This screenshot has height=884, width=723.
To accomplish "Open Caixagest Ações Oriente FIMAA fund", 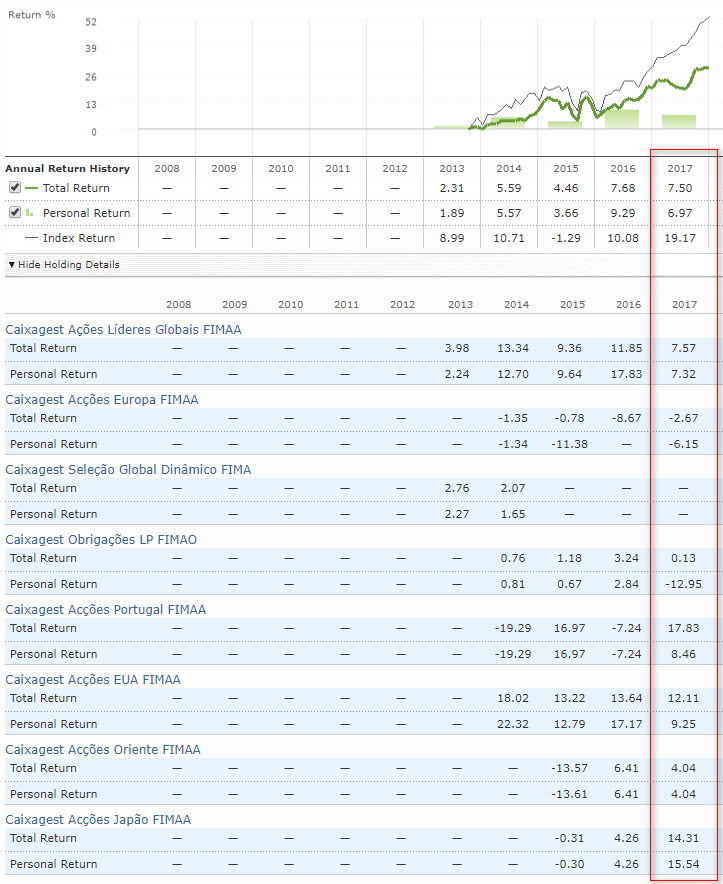I will click(x=103, y=749).
